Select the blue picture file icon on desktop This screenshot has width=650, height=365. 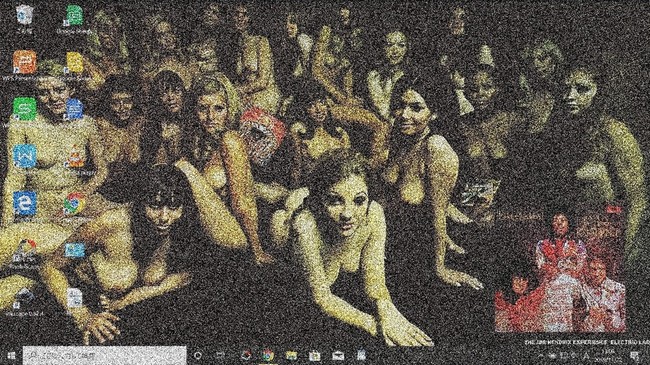75,250
